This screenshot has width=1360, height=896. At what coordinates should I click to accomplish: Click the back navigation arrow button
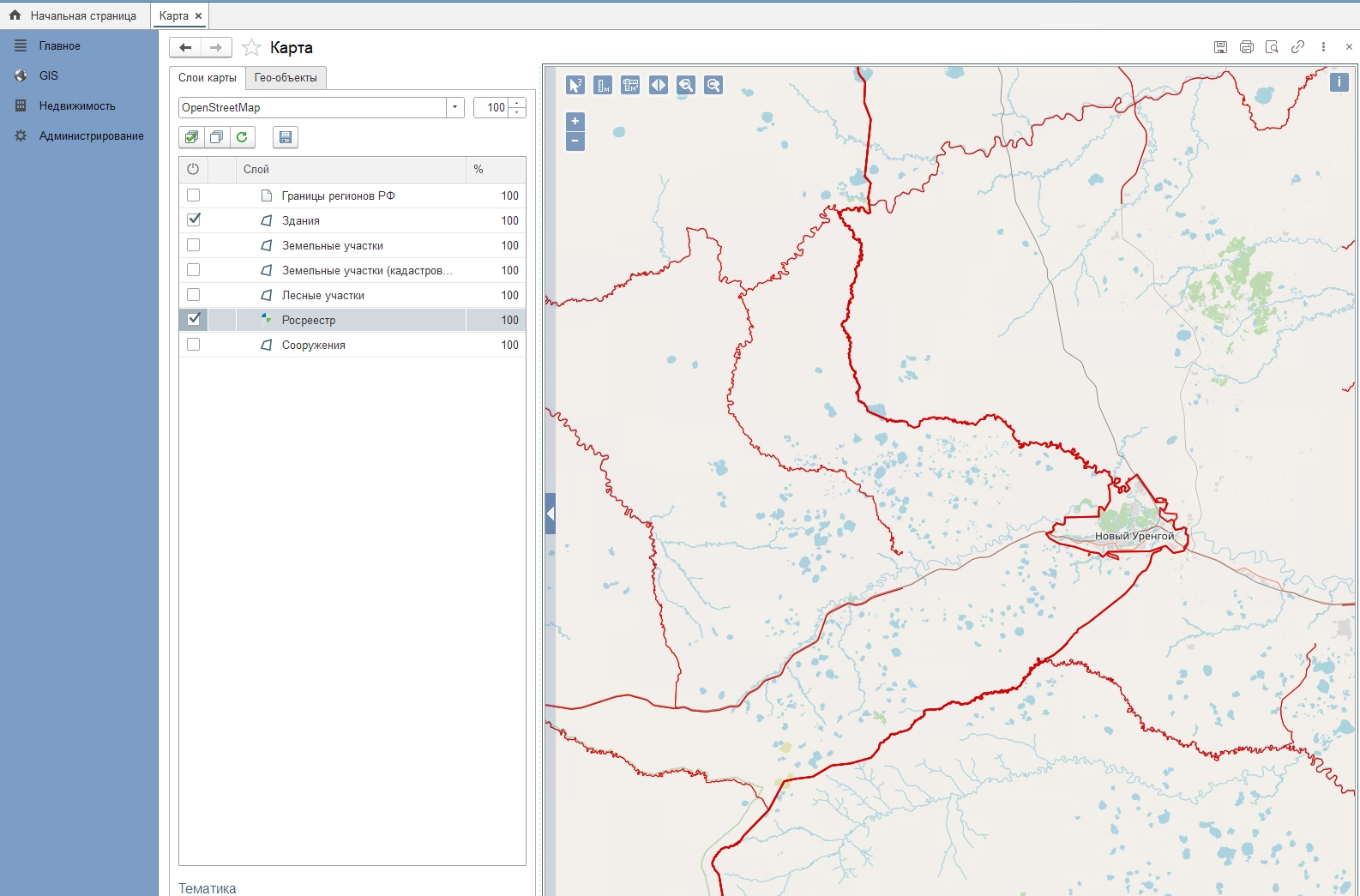tap(185, 47)
